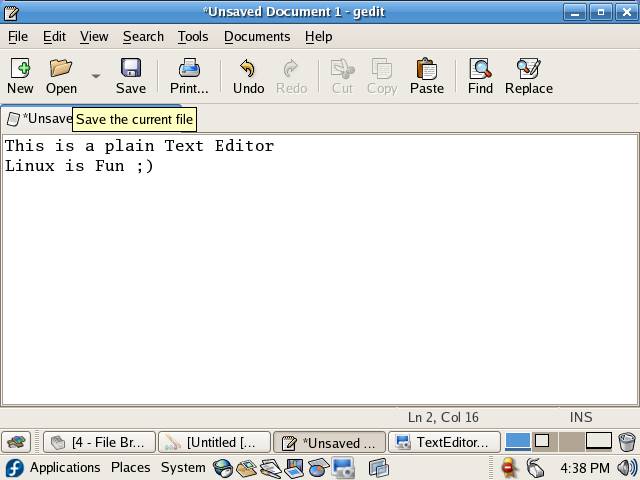The image size is (640, 480).
Task: Click the volume speaker icon in panel
Action: (627, 467)
